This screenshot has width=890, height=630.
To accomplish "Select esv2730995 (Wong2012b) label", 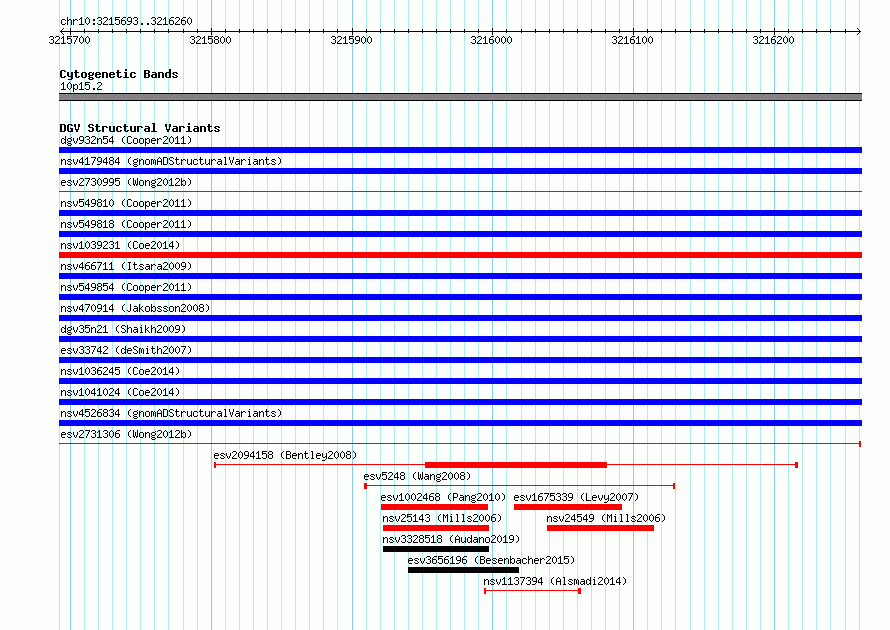I will pyautogui.click(x=126, y=182).
